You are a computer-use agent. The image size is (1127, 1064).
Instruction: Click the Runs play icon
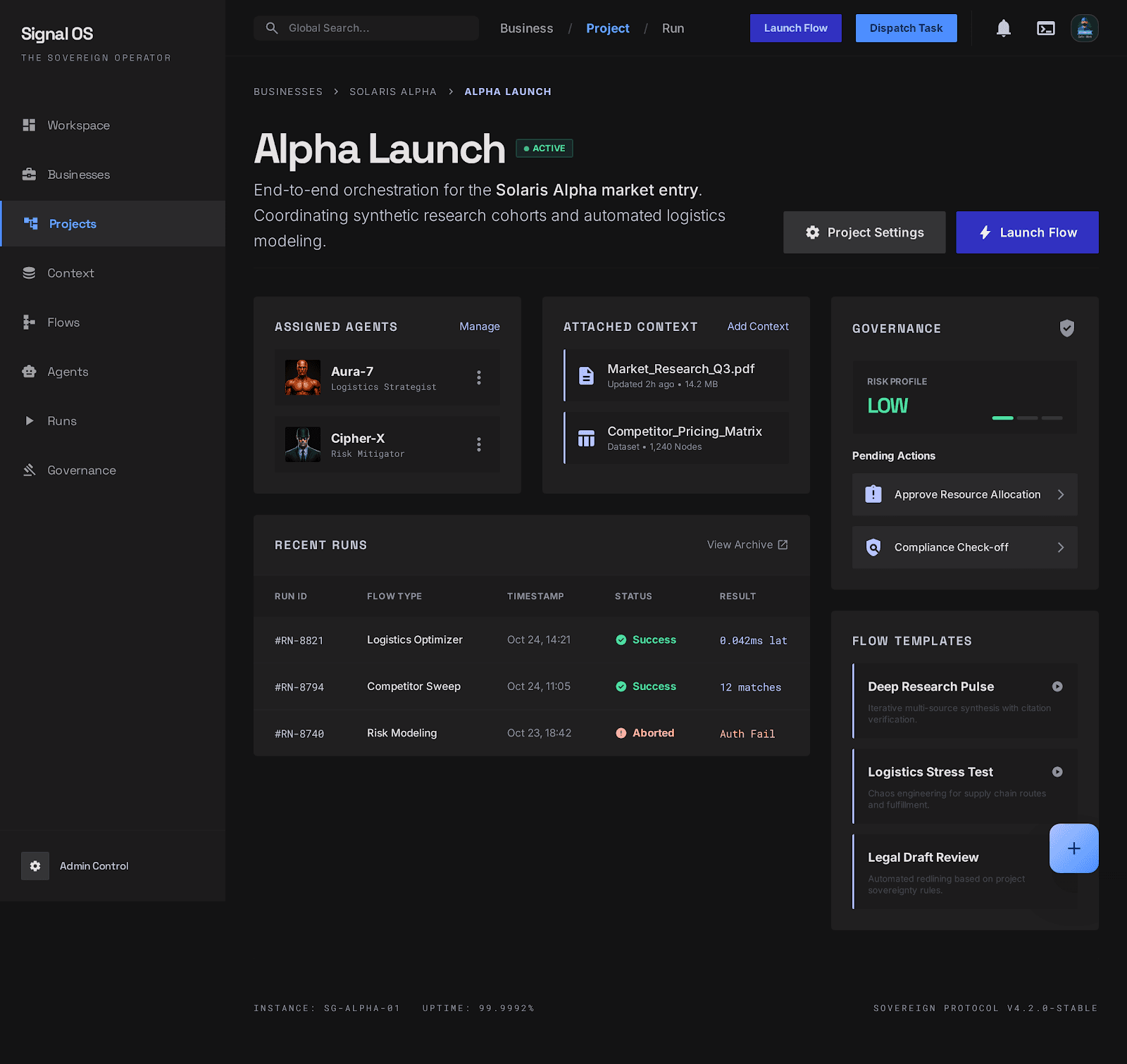[x=29, y=420]
